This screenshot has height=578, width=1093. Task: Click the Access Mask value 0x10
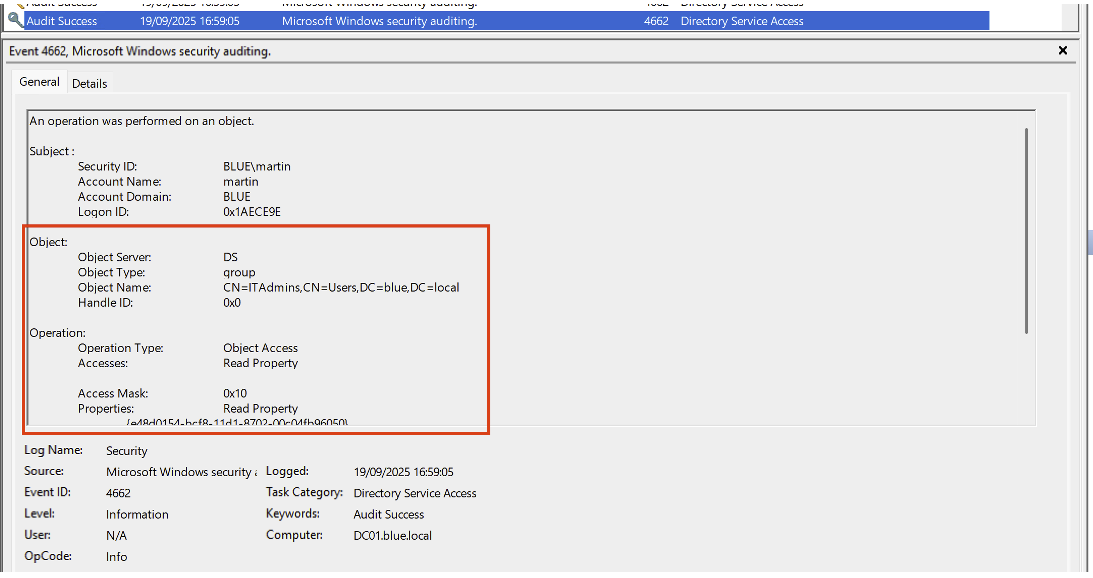pos(235,394)
